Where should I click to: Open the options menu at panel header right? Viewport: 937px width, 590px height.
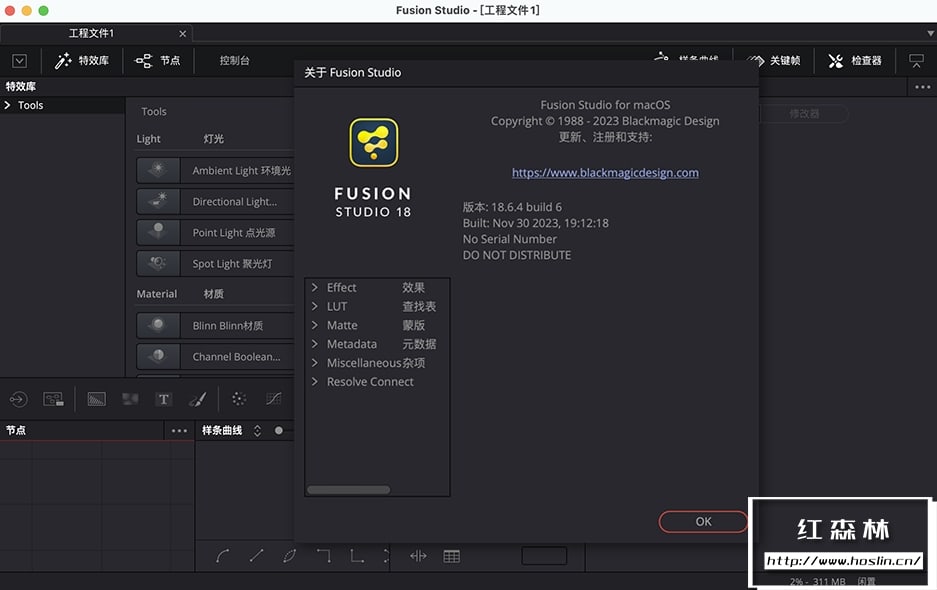coord(923,87)
